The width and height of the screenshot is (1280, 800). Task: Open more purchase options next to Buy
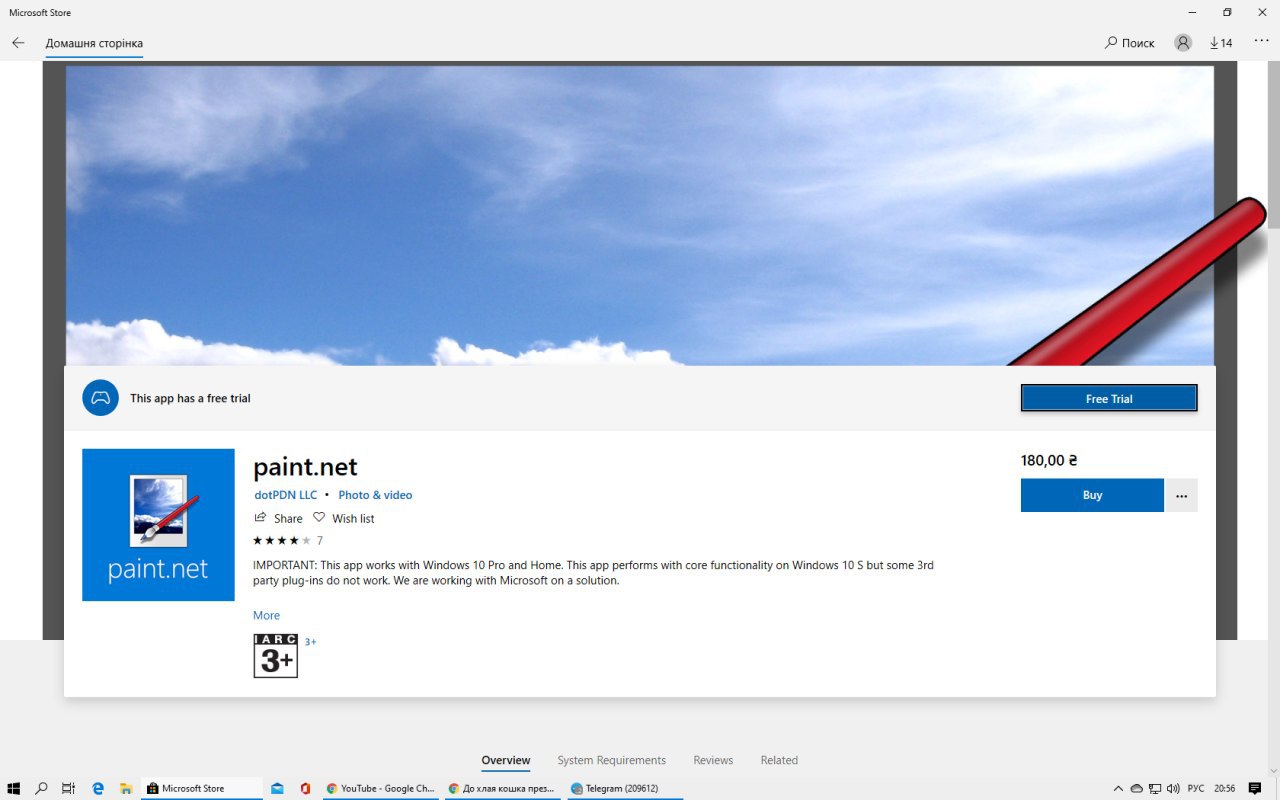[1181, 495]
